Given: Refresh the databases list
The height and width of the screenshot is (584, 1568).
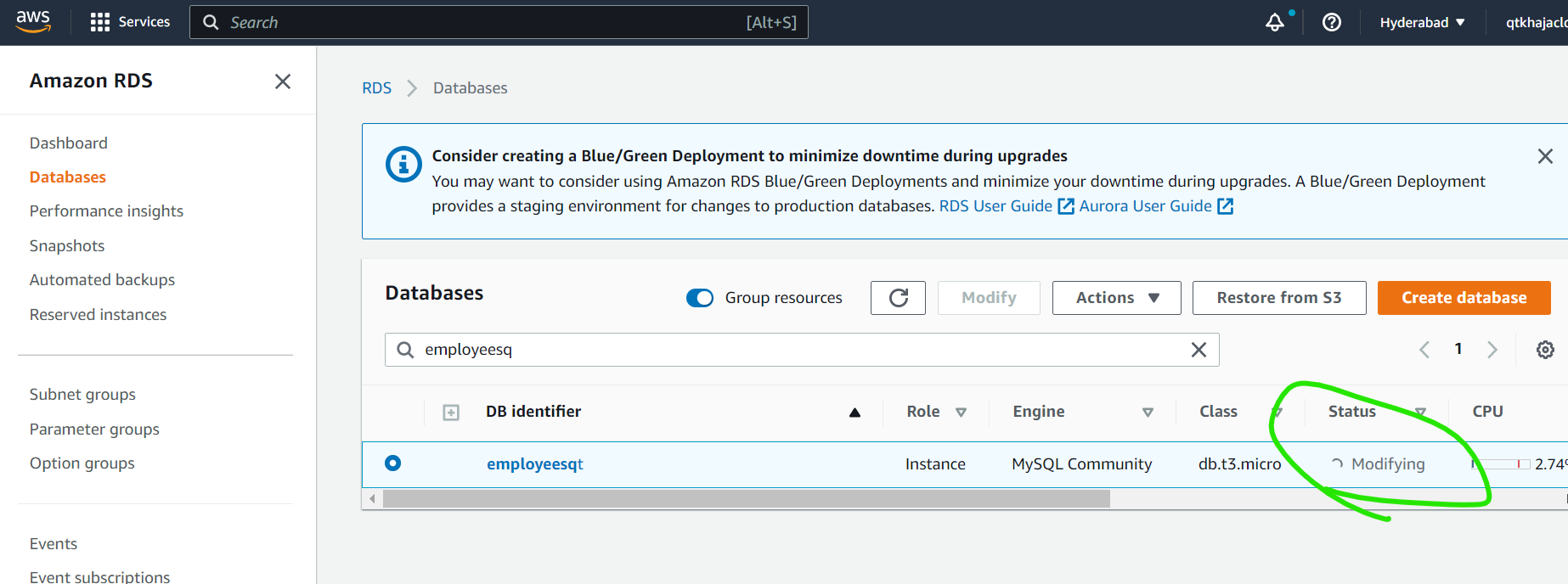Looking at the screenshot, I should (x=898, y=298).
